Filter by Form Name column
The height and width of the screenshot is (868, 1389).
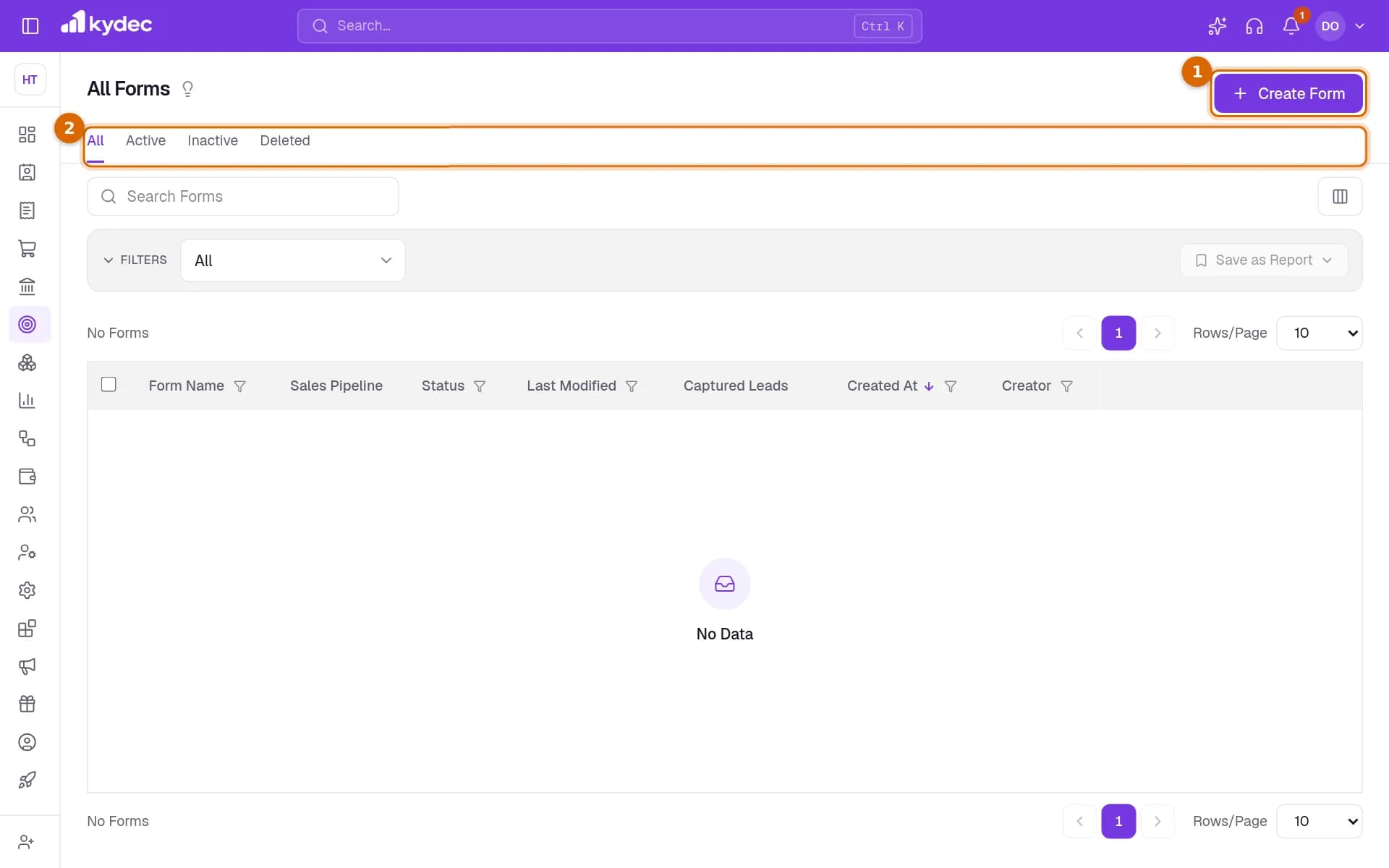239,387
